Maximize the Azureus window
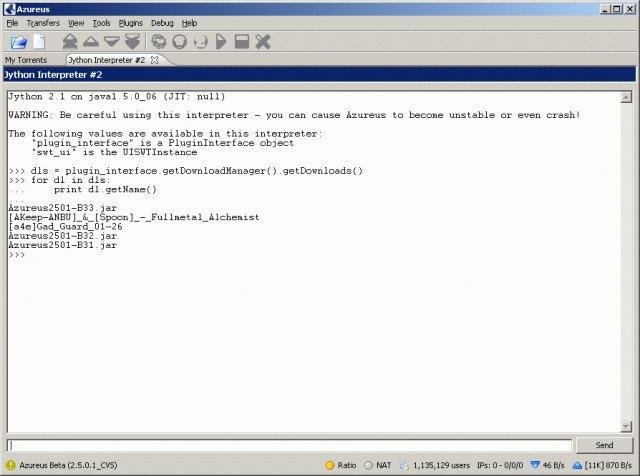The image size is (640, 476). [x=618, y=9]
